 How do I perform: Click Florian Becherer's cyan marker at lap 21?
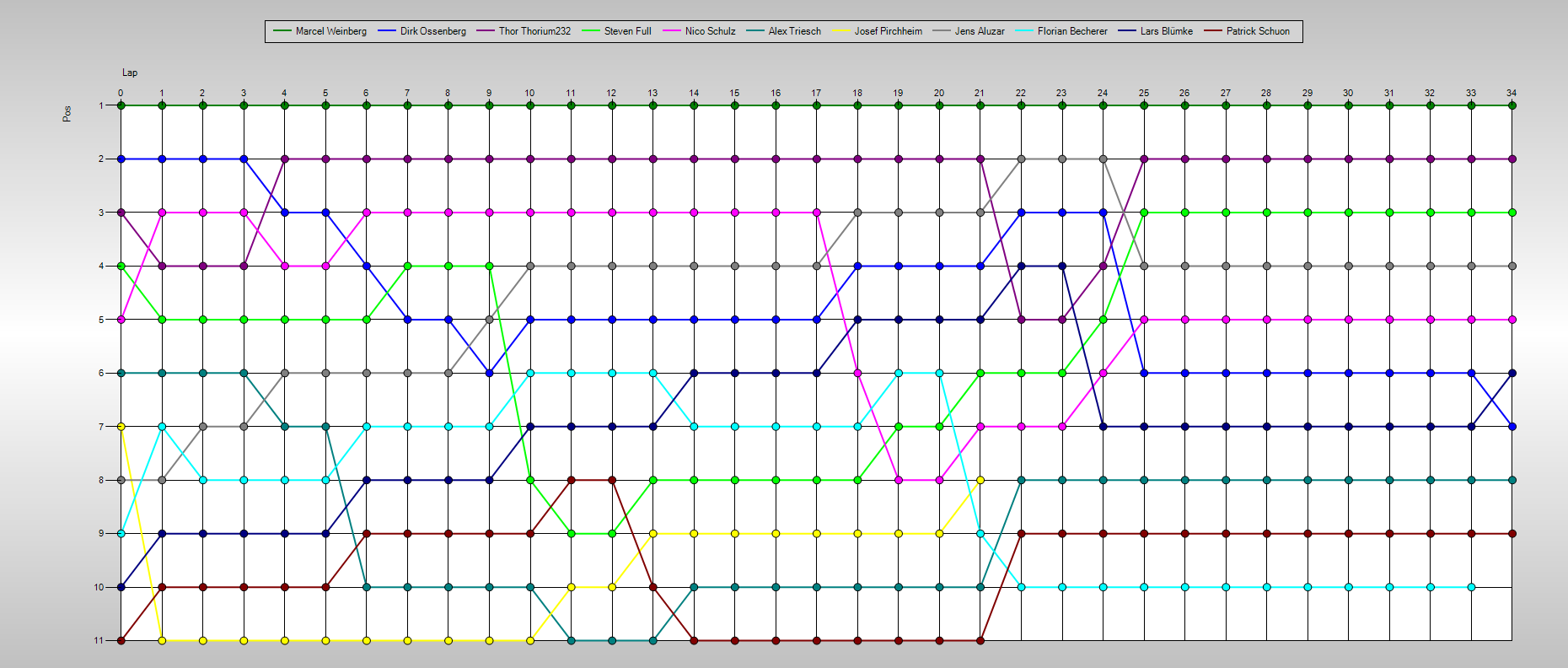pyautogui.click(x=980, y=533)
